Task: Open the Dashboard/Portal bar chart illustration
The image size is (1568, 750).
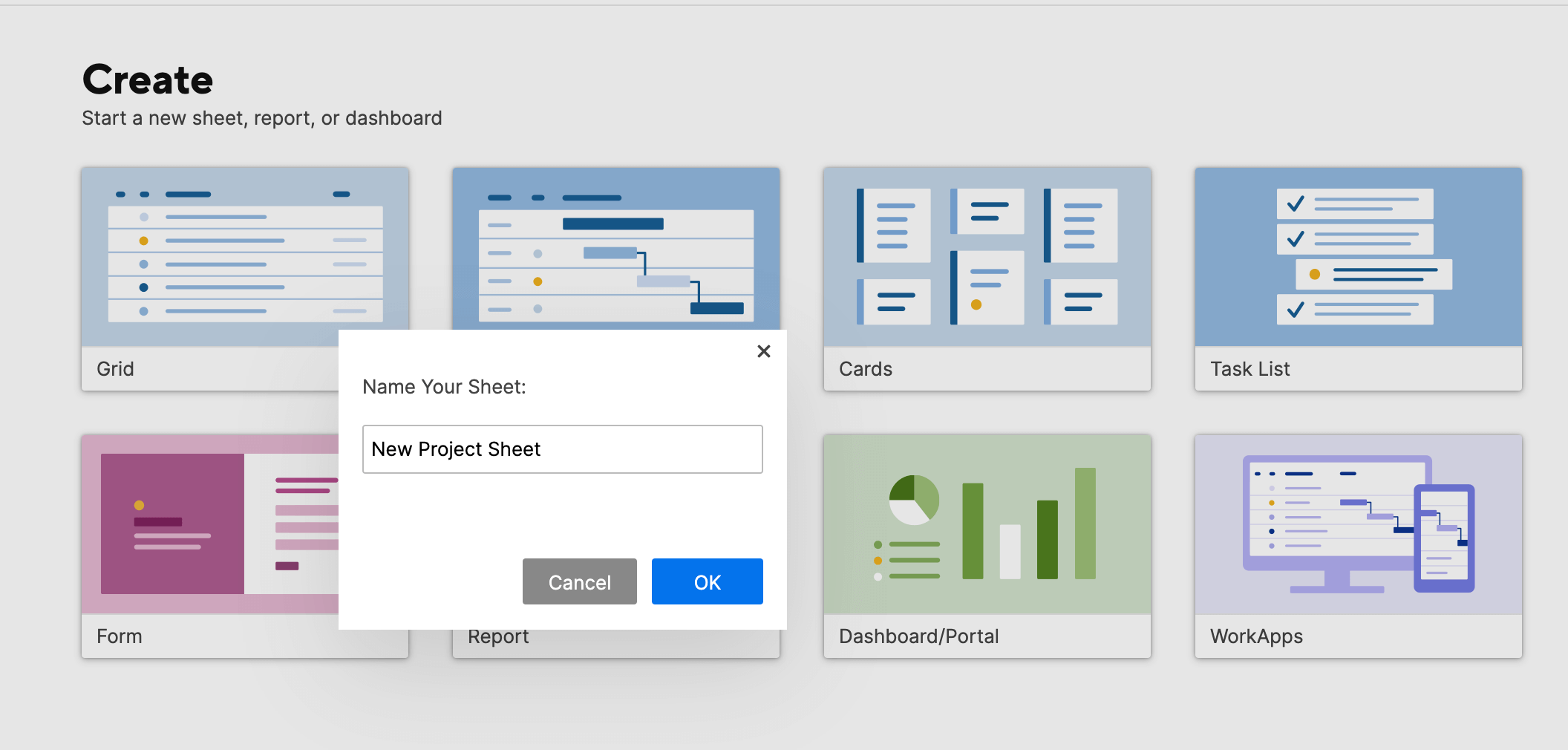Action: pyautogui.click(x=987, y=524)
